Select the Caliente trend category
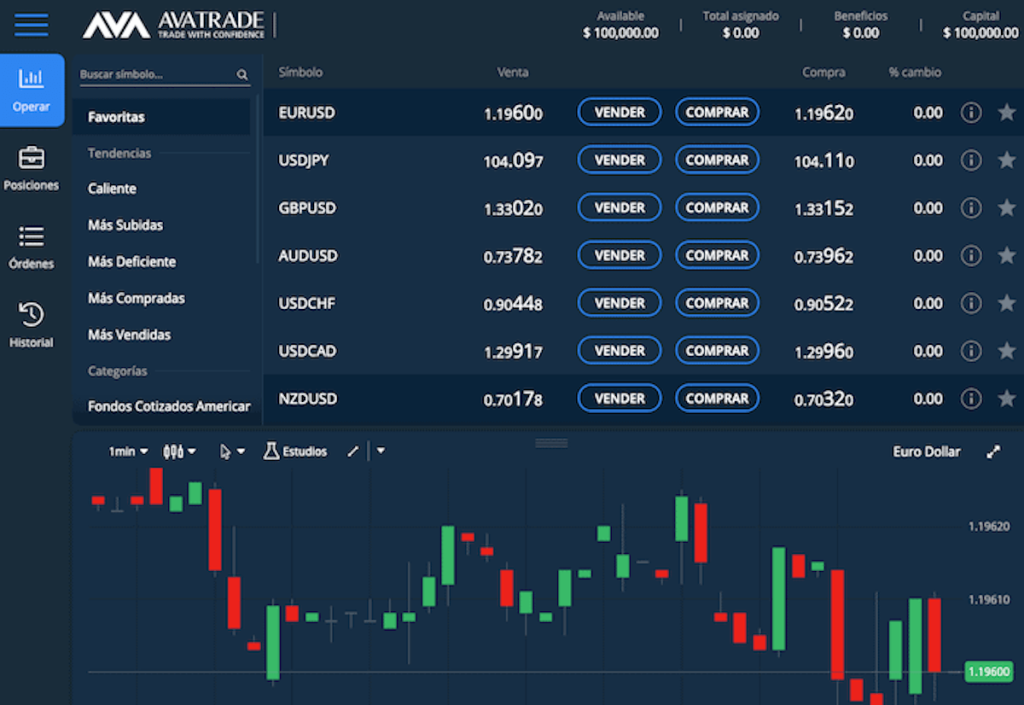1024x705 pixels. [112, 189]
